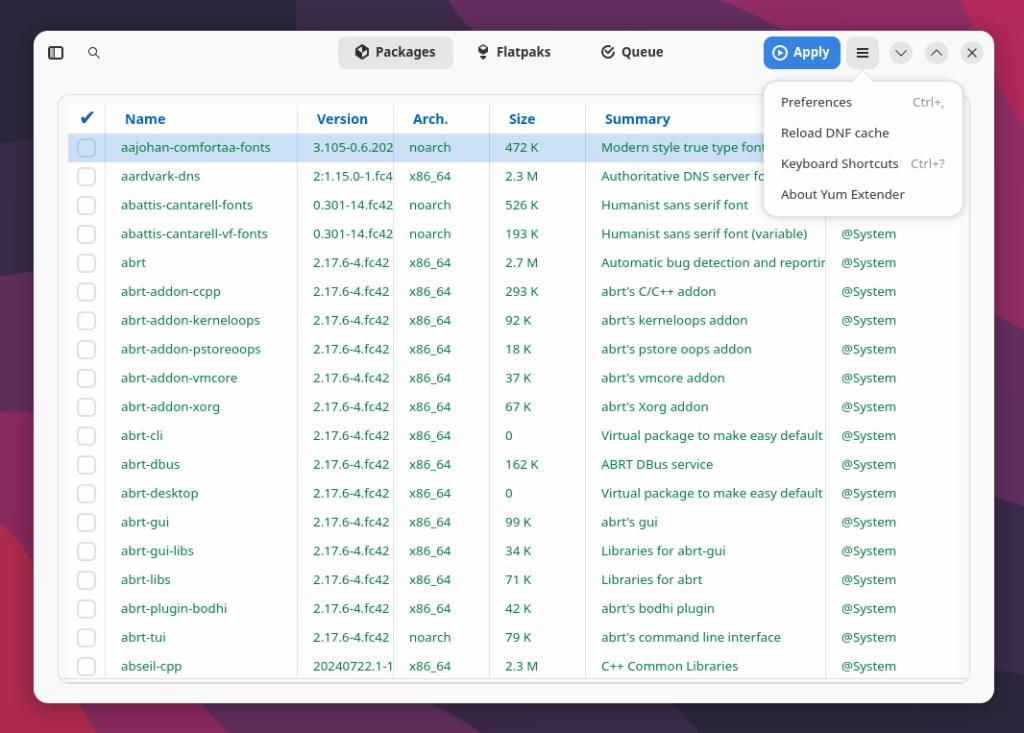1024x733 pixels.
Task: Select the abrt-gui-libs package row
Action: coord(157,551)
